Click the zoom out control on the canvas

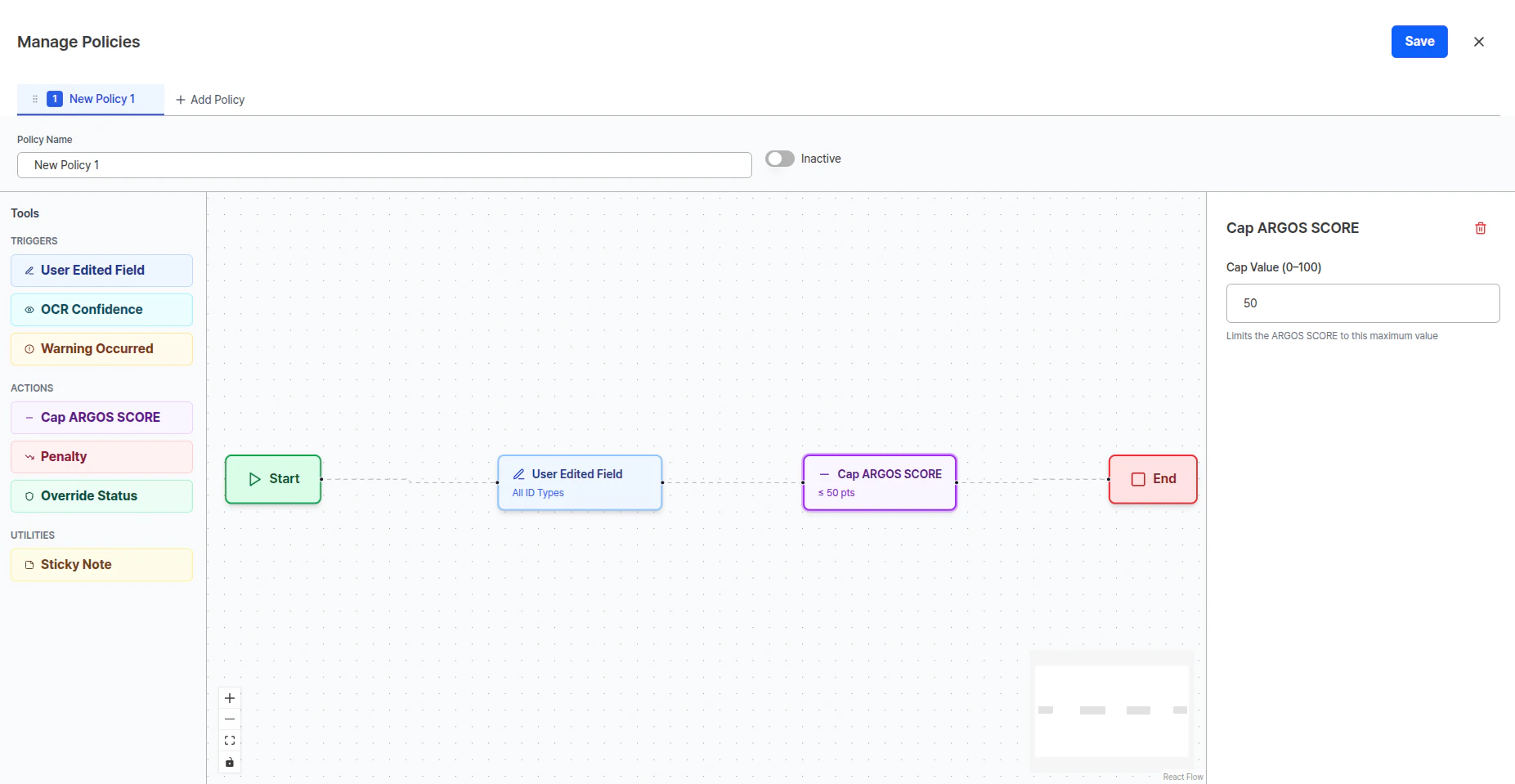point(230,719)
